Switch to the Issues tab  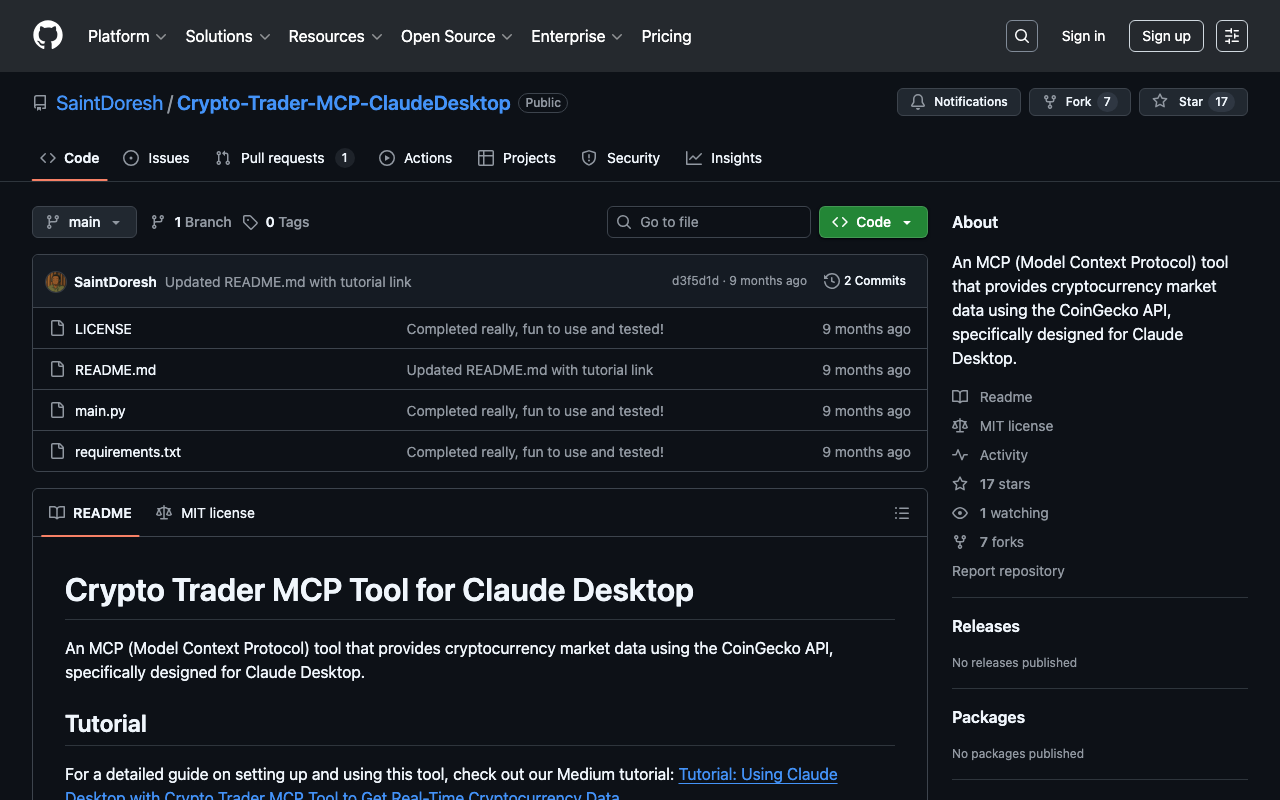coord(156,158)
